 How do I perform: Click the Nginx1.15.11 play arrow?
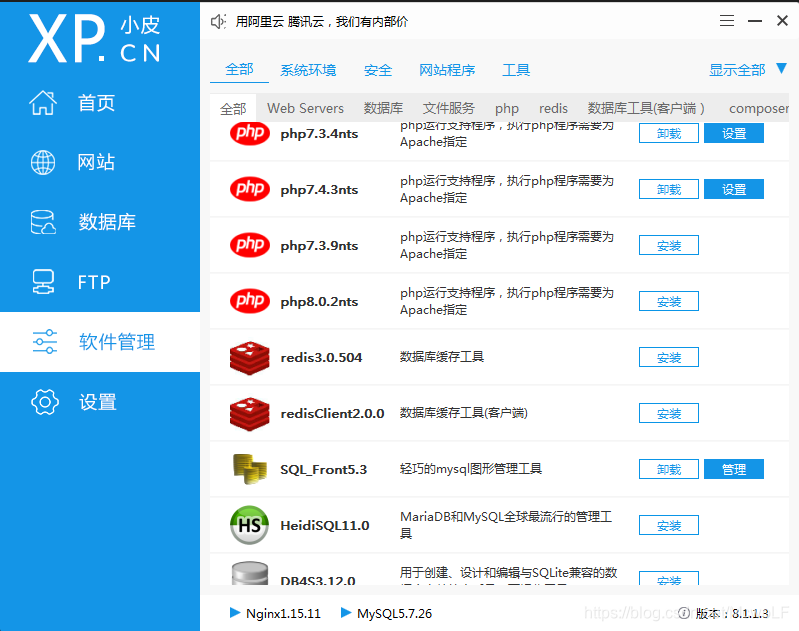[x=235, y=613]
